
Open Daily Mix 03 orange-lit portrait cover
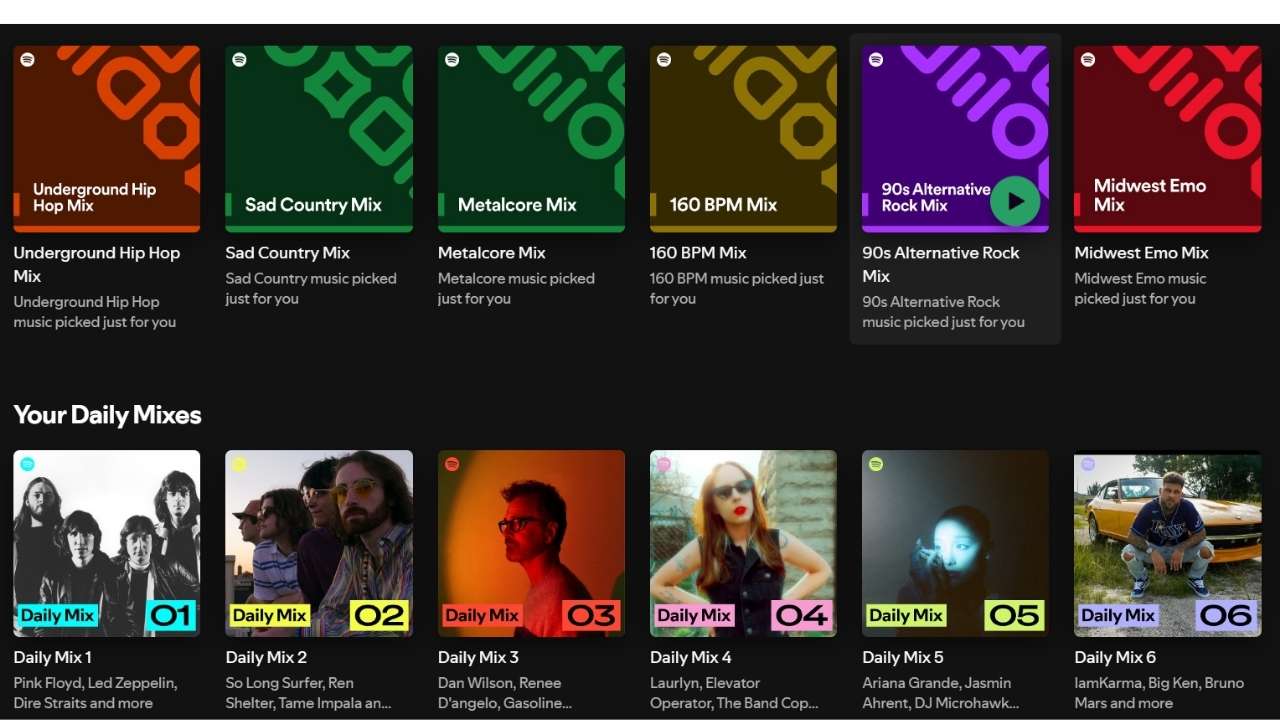coord(531,543)
